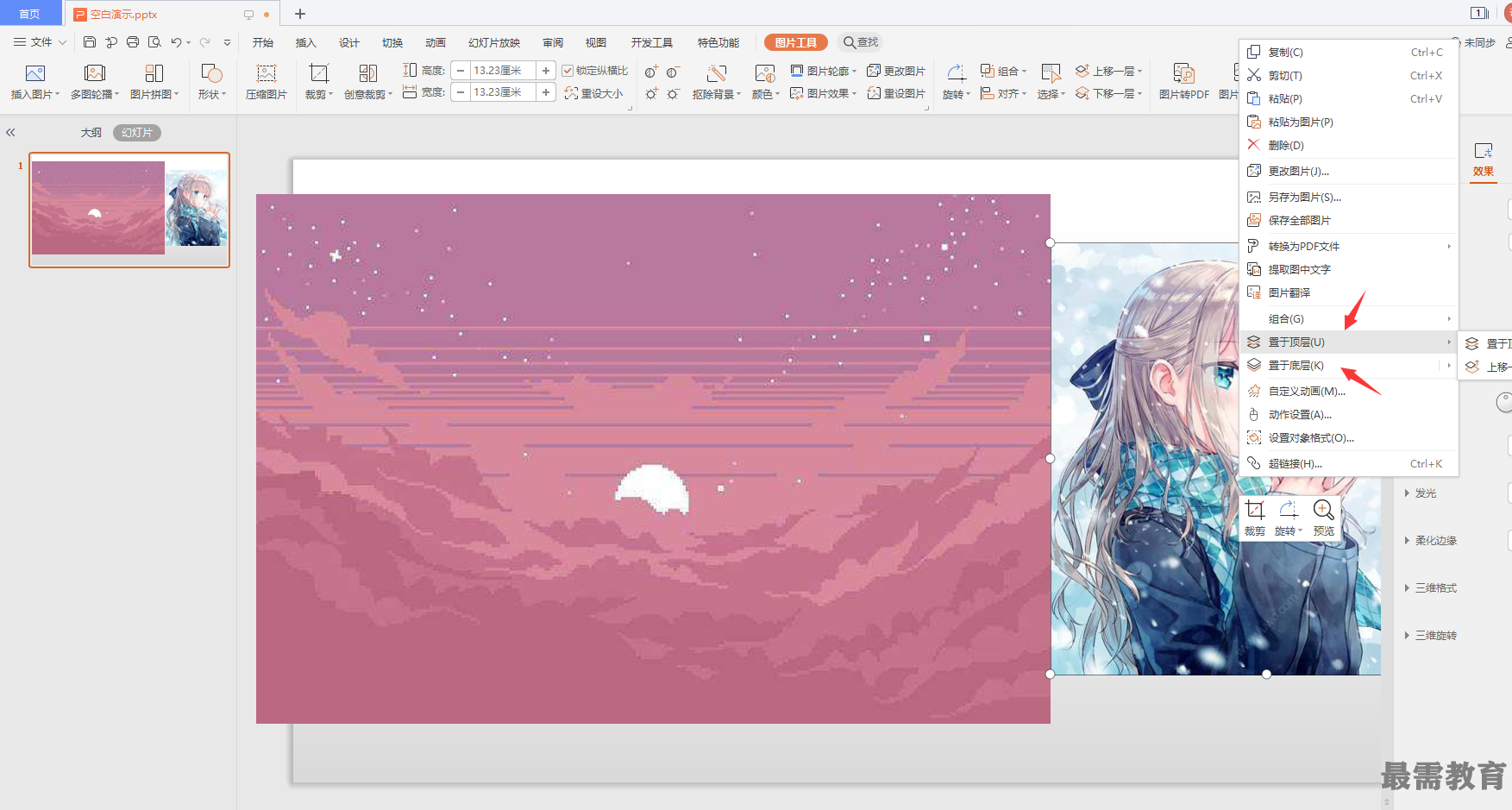Click the Reset Picture (重设图片) ribbon button
This screenshot has height=810, width=1512.
(896, 93)
